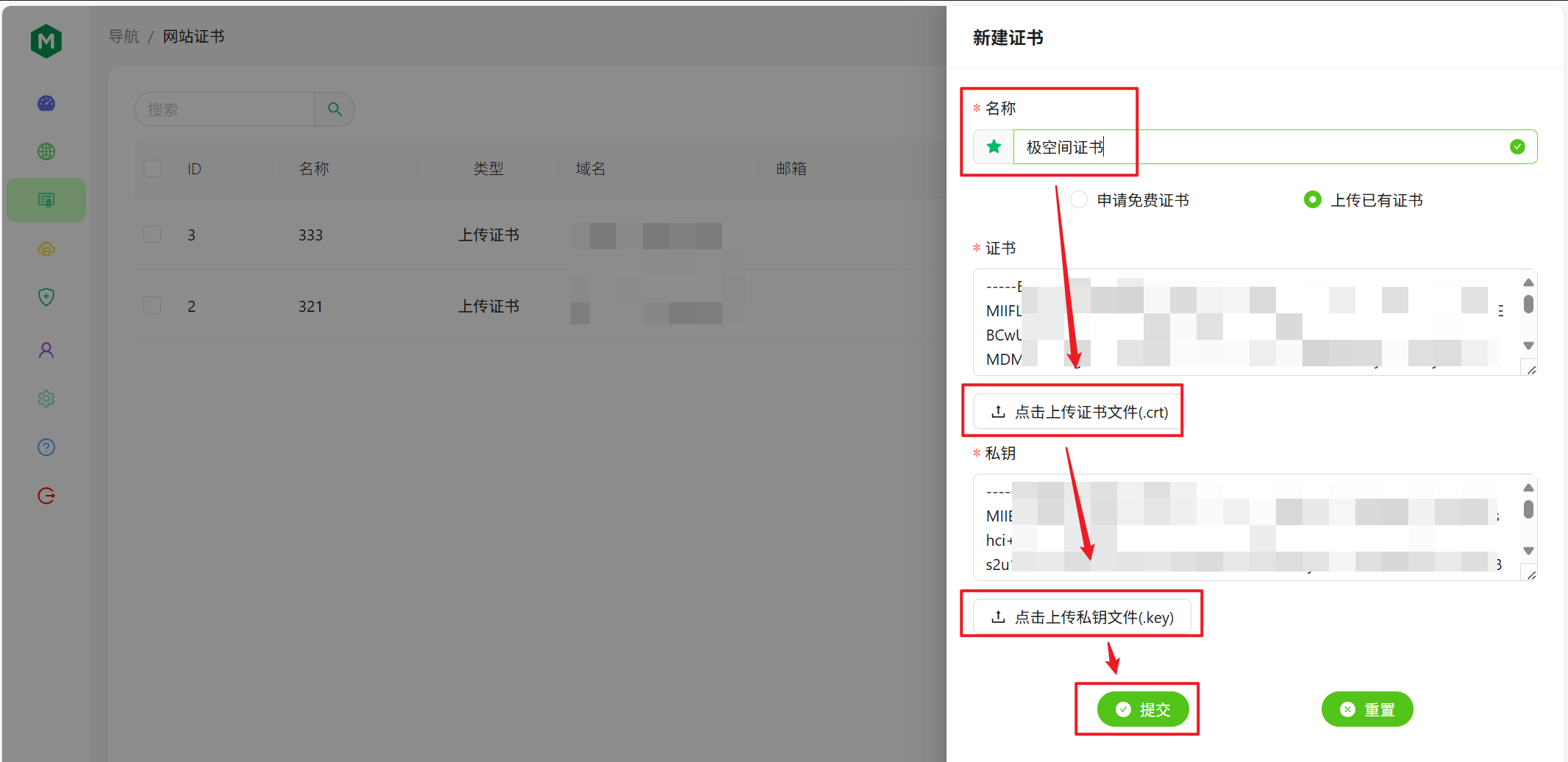This screenshot has width=1568, height=762.
Task: Open the 导航 breadcrumb link
Action: click(124, 36)
